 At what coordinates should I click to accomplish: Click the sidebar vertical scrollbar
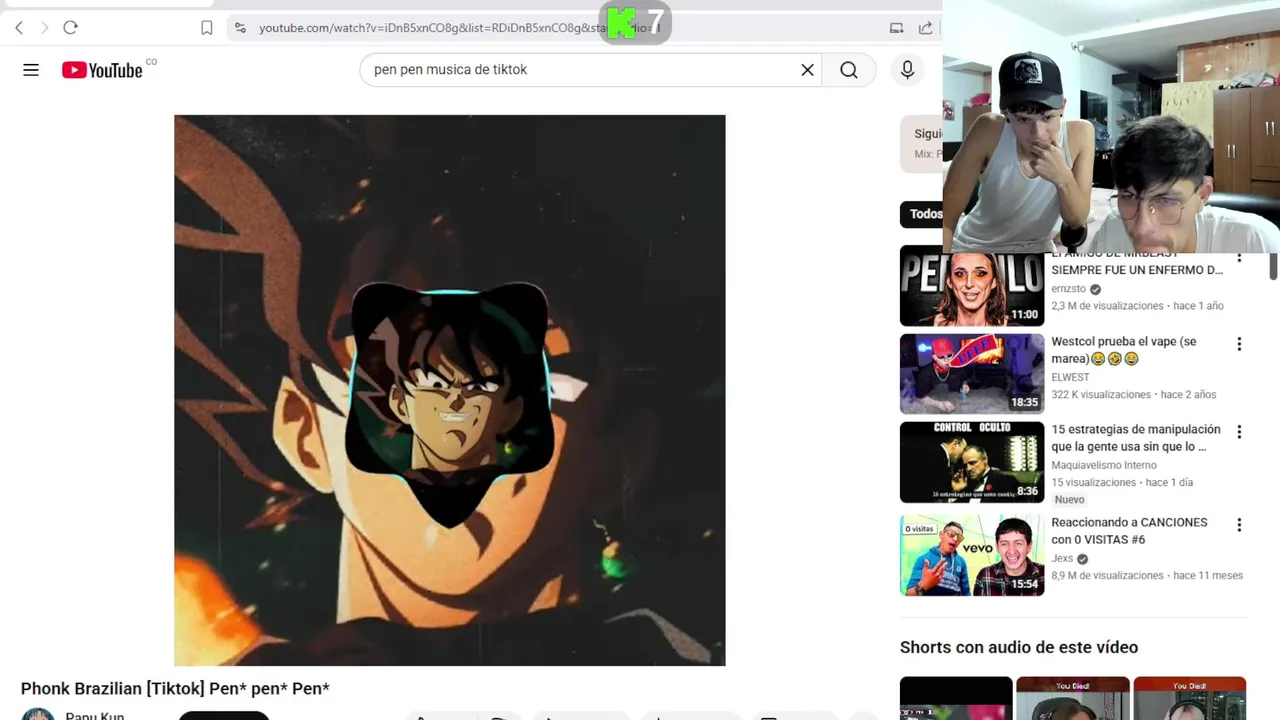click(1273, 267)
